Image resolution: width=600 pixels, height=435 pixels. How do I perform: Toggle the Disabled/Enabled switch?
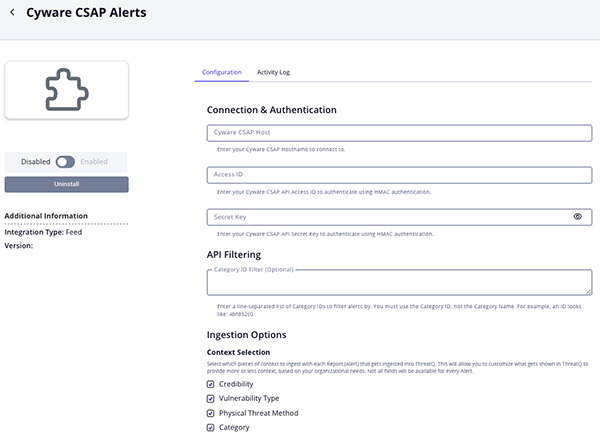65,162
